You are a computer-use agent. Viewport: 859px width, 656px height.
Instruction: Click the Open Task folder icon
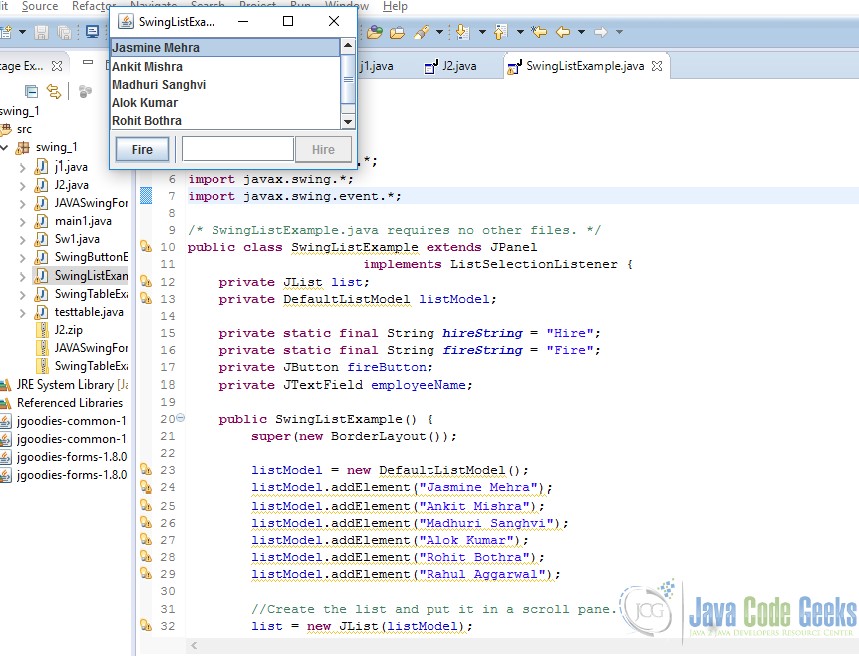(397, 32)
